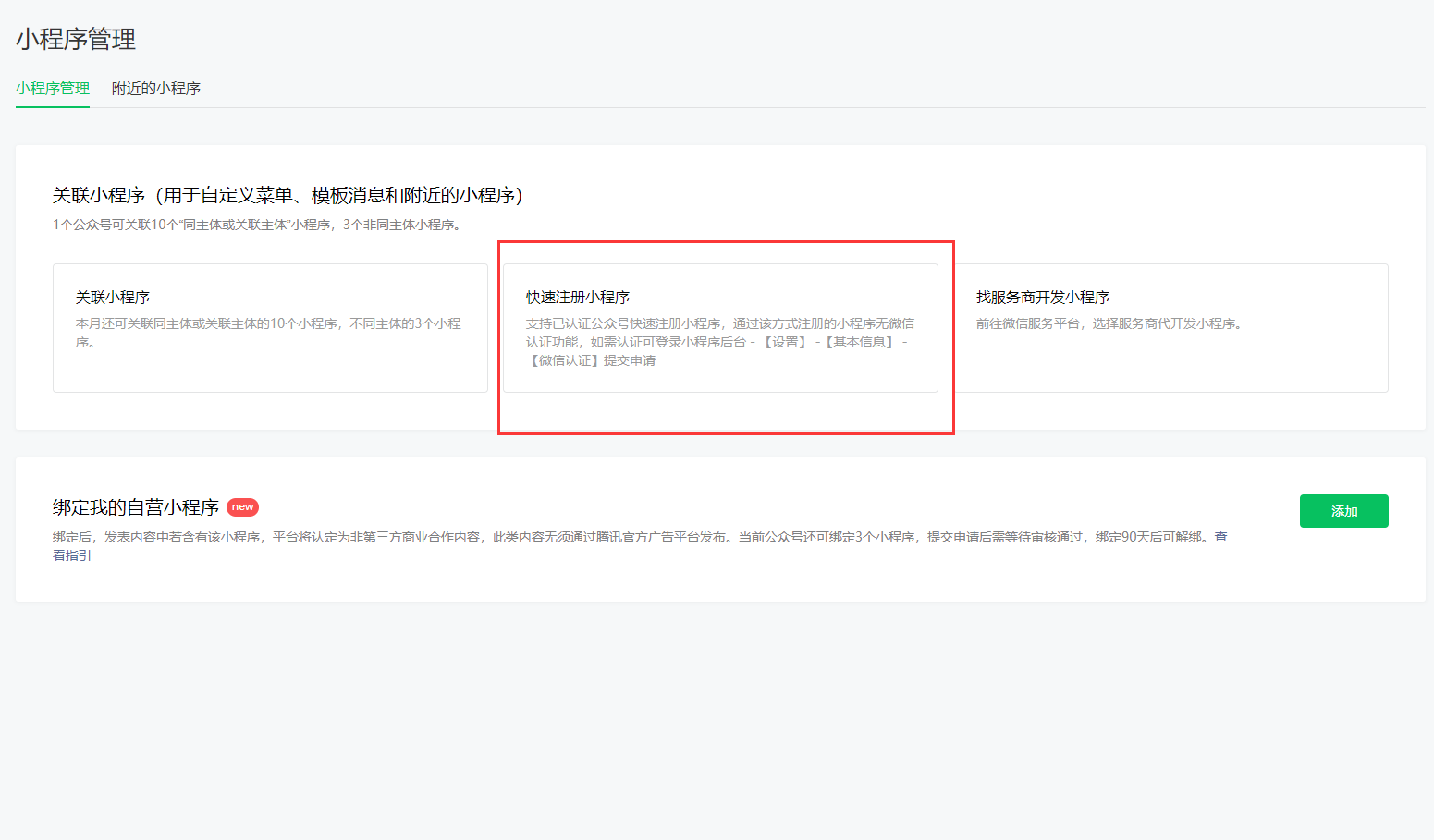1434x840 pixels.
Task: Click the 【设置】 text in quick-register description
Action: coord(785,343)
